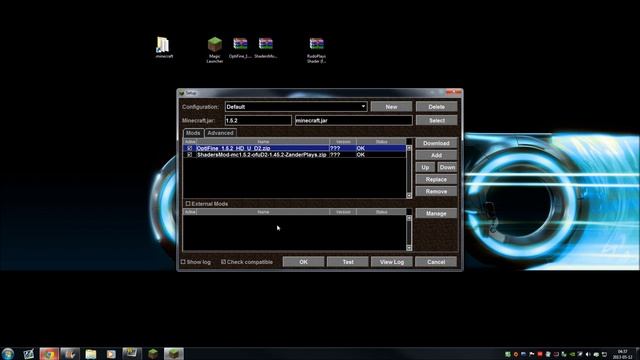Open the File Explorer folder in taskbar
The height and width of the screenshot is (360, 640).
click(91, 353)
